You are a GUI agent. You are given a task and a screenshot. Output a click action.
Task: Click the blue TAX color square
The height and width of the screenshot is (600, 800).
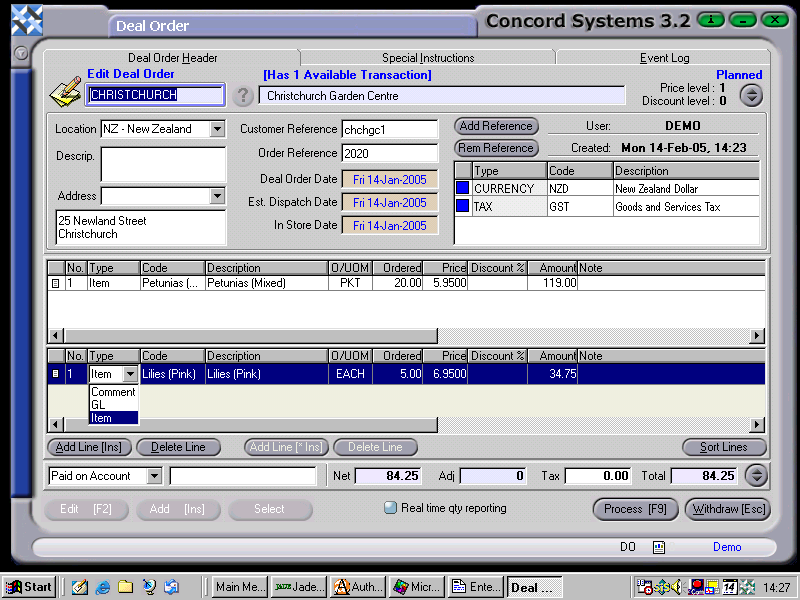point(462,203)
